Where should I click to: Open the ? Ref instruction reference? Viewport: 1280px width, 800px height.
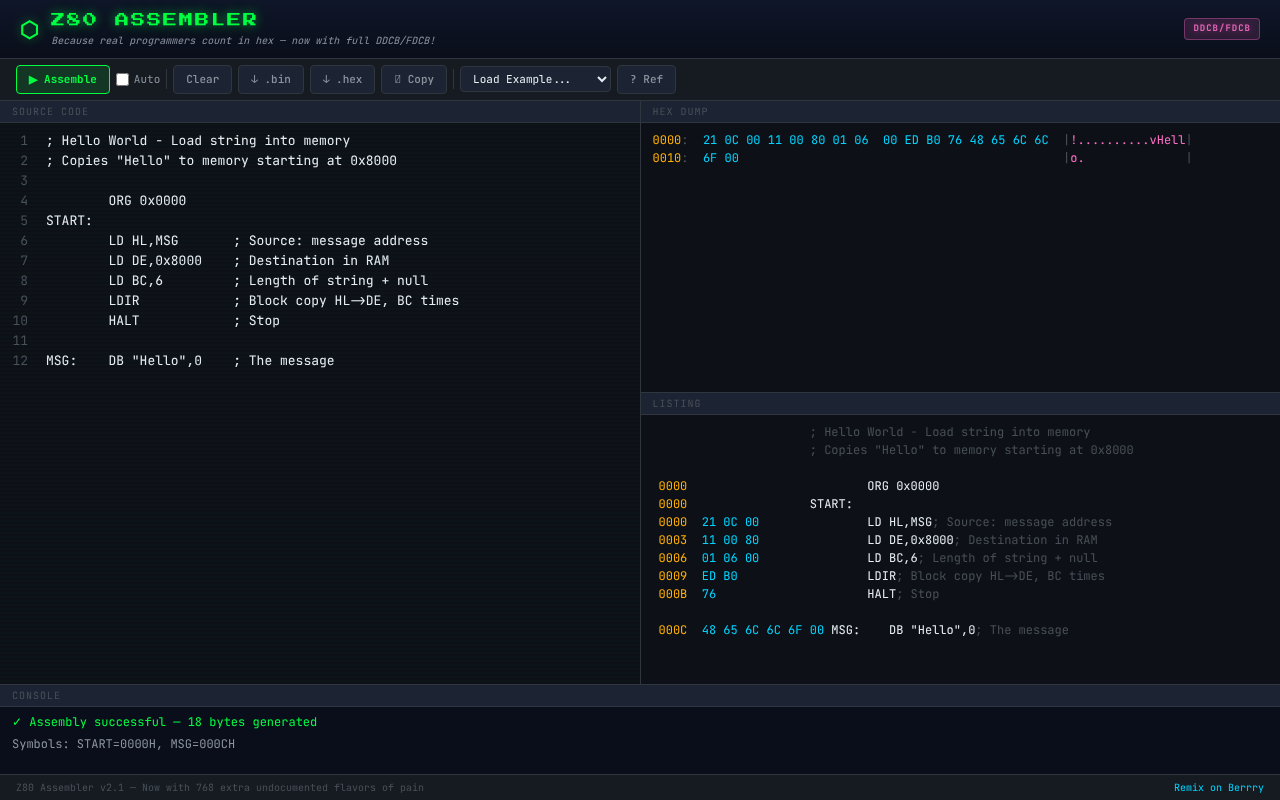pos(646,80)
